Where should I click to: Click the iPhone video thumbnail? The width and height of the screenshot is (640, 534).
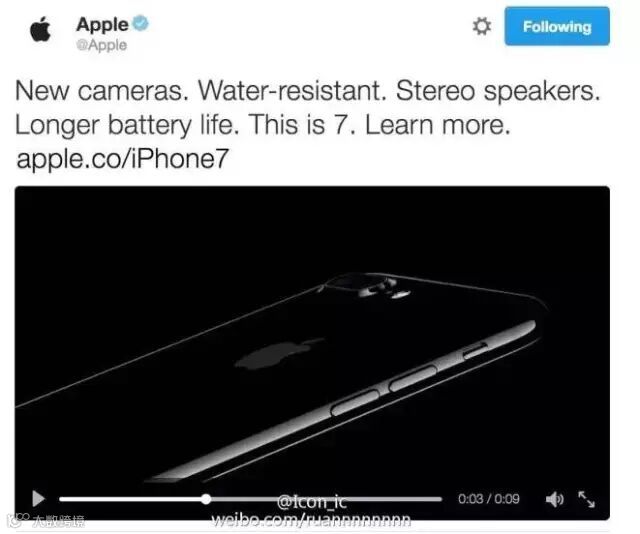[x=312, y=335]
